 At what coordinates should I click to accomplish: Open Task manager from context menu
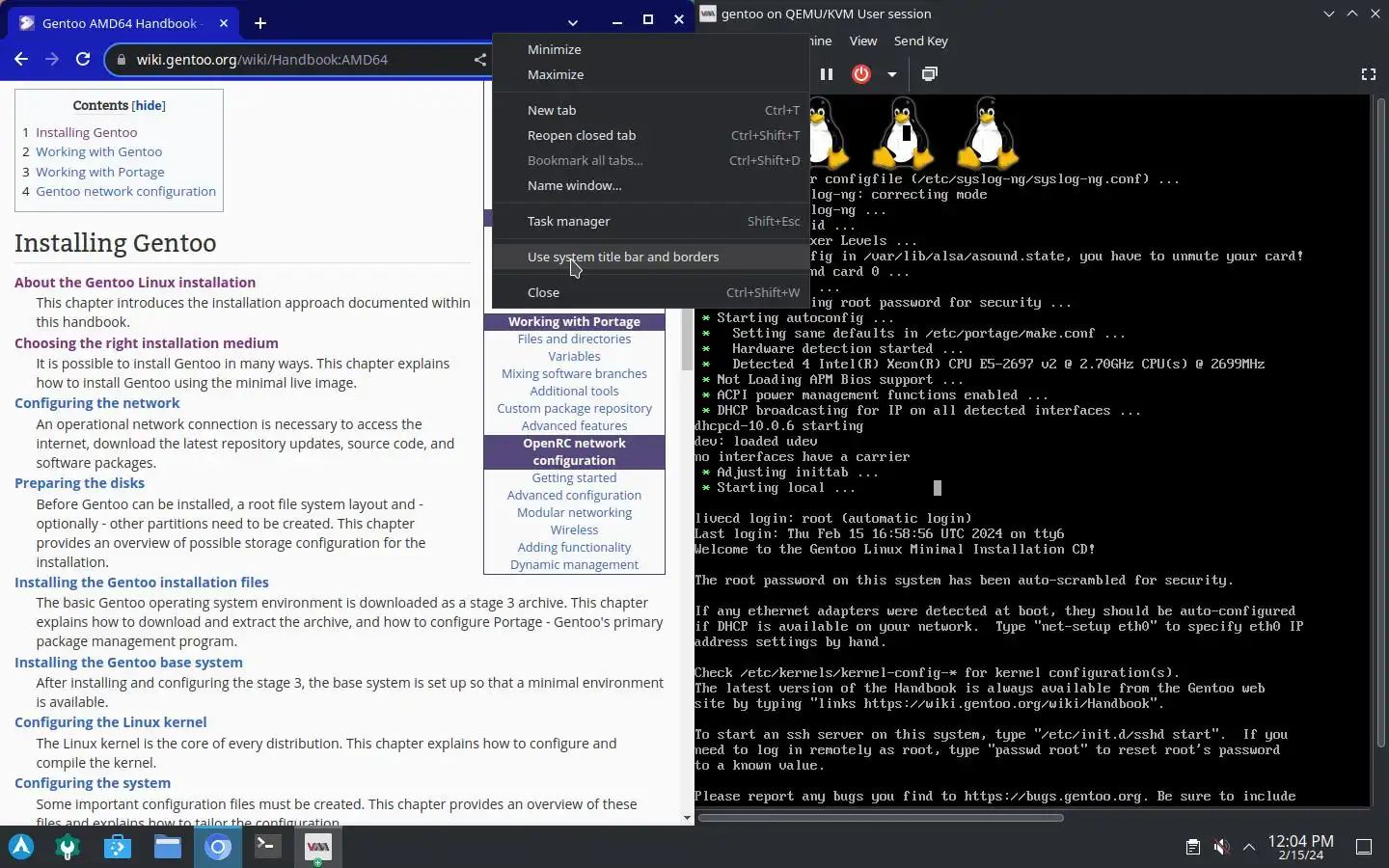click(x=651, y=221)
